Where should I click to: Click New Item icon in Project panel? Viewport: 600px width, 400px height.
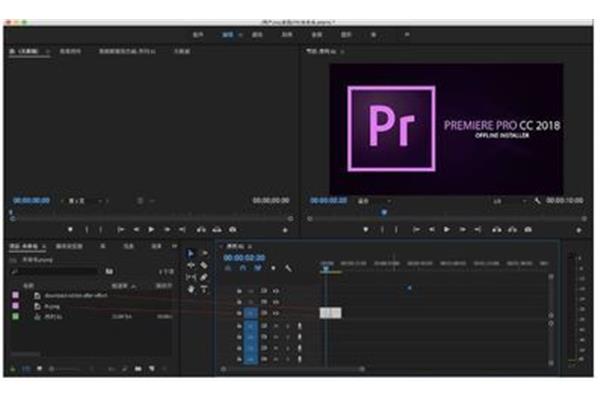[152, 369]
